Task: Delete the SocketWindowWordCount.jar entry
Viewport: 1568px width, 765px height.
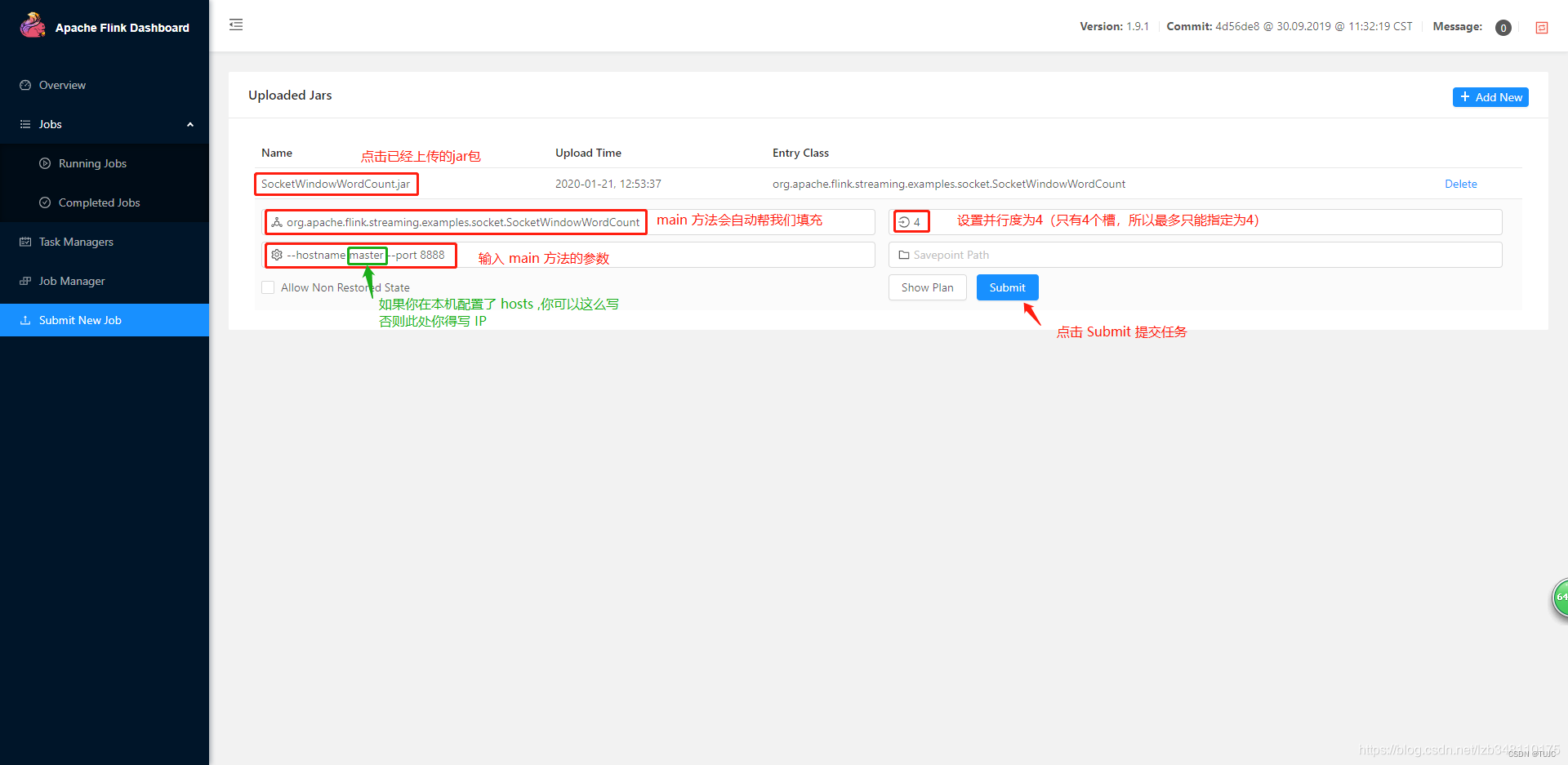Action: coord(1460,184)
